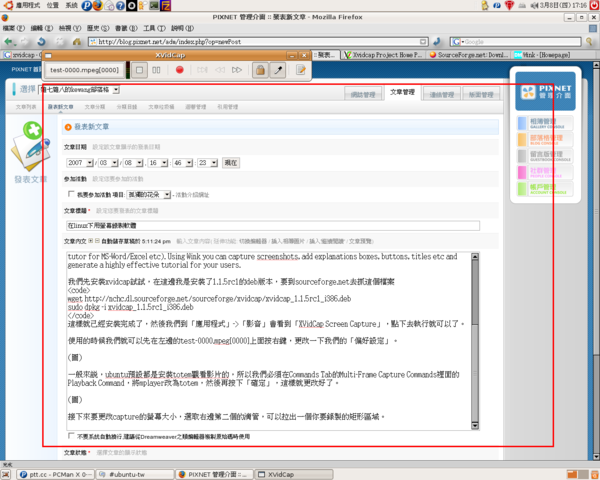Open the year 2007 dropdown
The height and width of the screenshot is (480, 600).
80,163
